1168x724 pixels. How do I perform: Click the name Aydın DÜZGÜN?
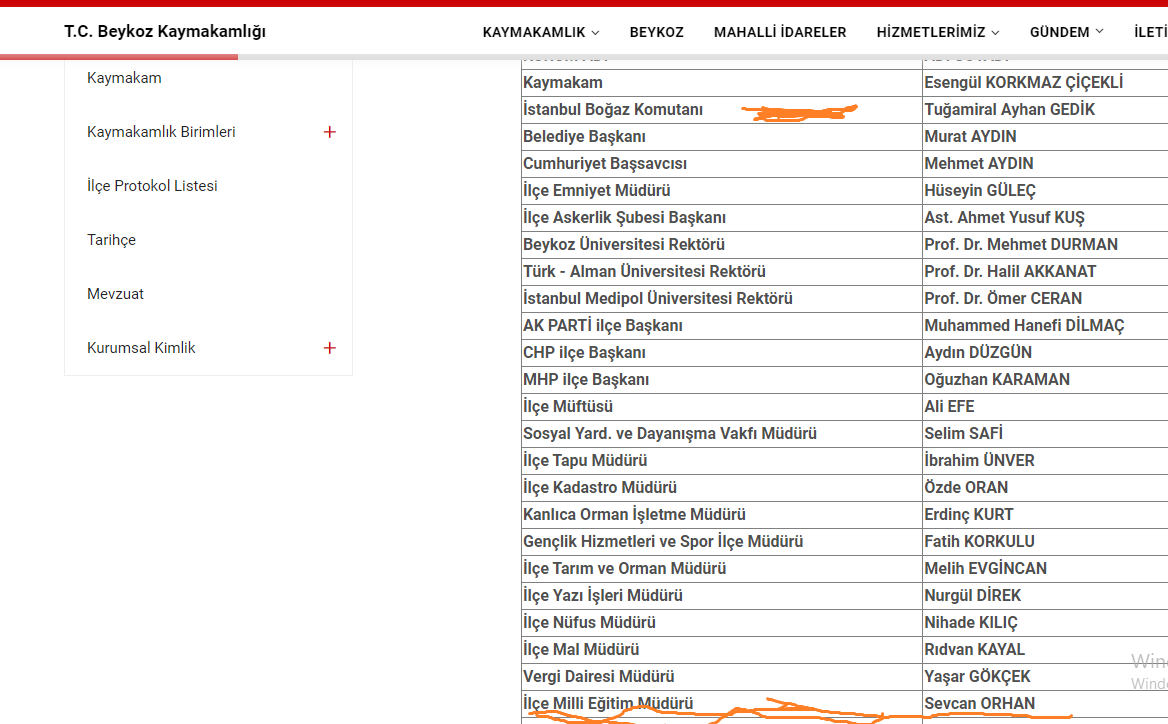[x=978, y=352]
